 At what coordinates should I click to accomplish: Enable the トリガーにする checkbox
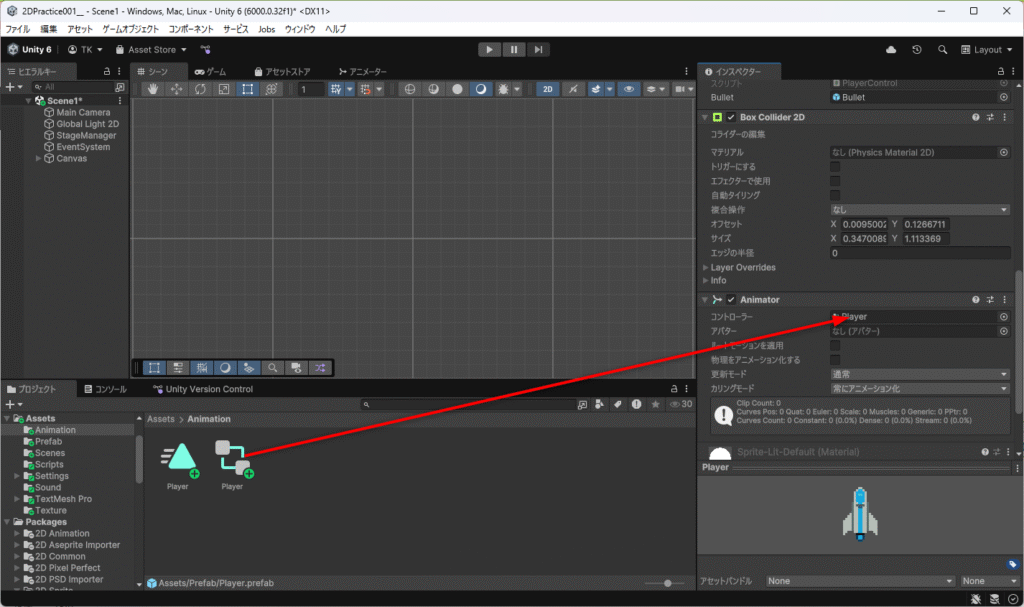(x=835, y=166)
